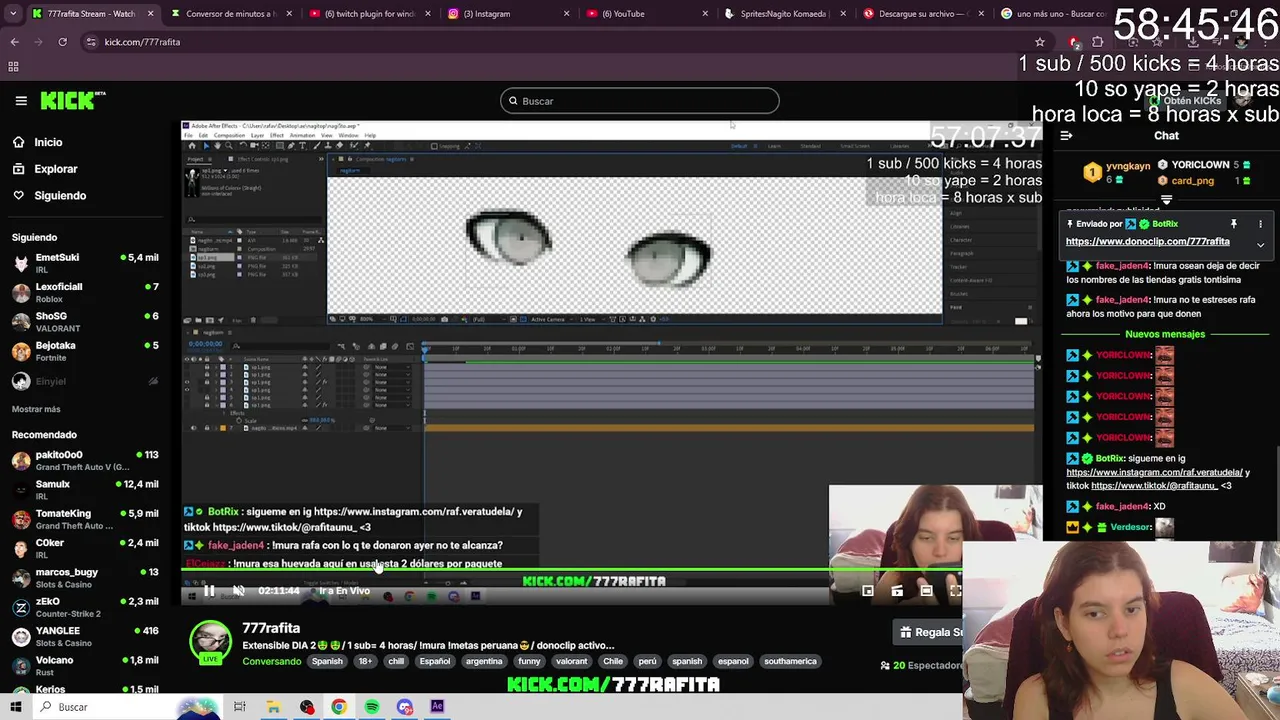Open Windows Start menu
This screenshot has height=720, width=1280.
point(16,707)
